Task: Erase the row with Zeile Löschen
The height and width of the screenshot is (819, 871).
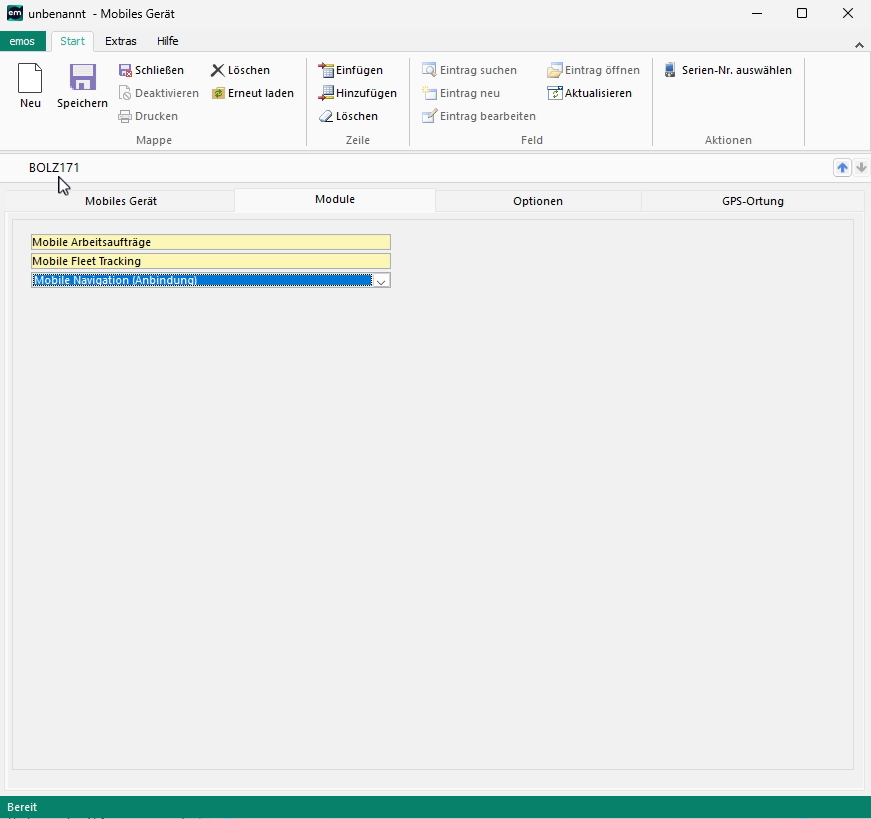Action: [348, 116]
